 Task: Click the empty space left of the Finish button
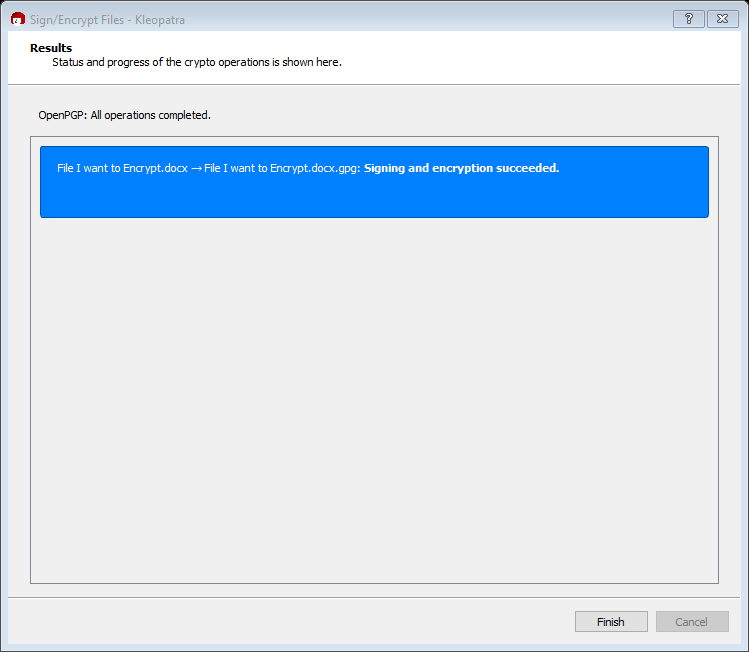pyautogui.click(x=300, y=621)
